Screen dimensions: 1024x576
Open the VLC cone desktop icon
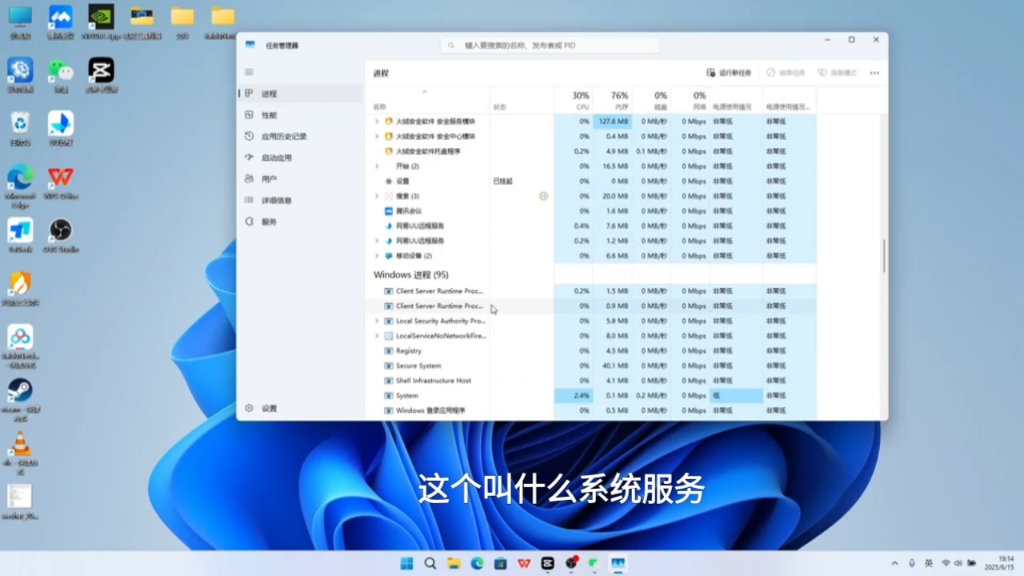click(x=20, y=453)
